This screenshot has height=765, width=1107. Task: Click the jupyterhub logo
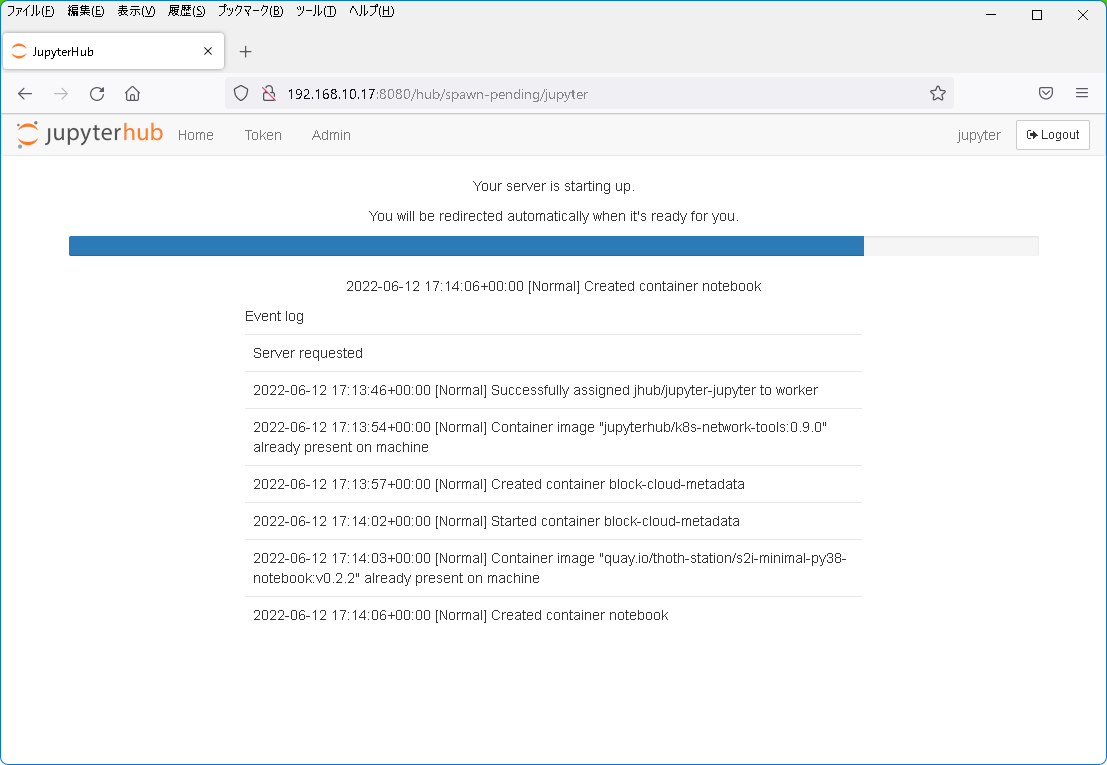point(90,134)
